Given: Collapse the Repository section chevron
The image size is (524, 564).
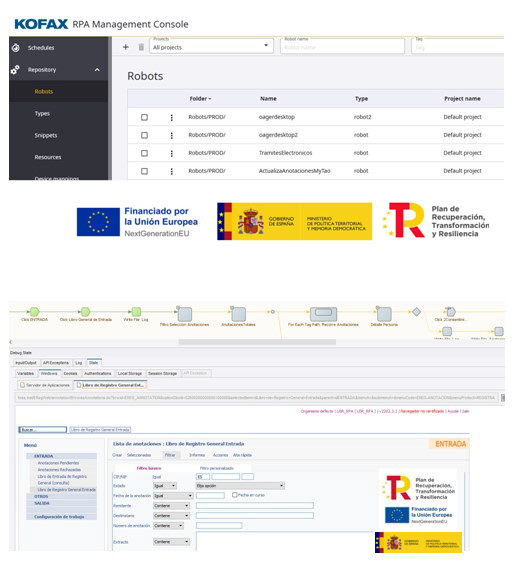Looking at the screenshot, I should [x=97, y=70].
